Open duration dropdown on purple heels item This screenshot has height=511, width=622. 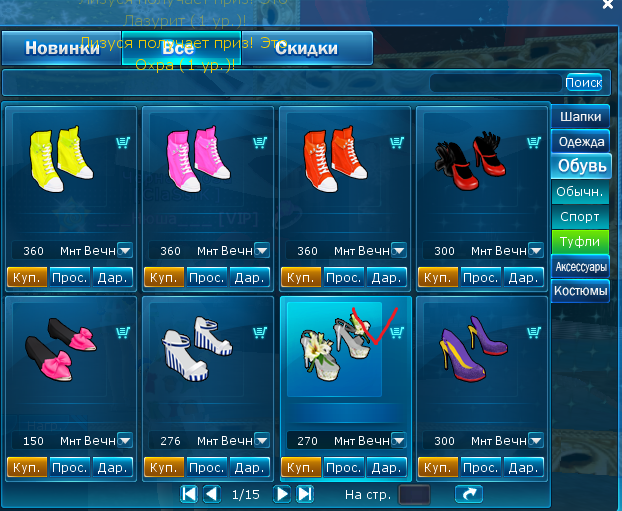point(536,440)
